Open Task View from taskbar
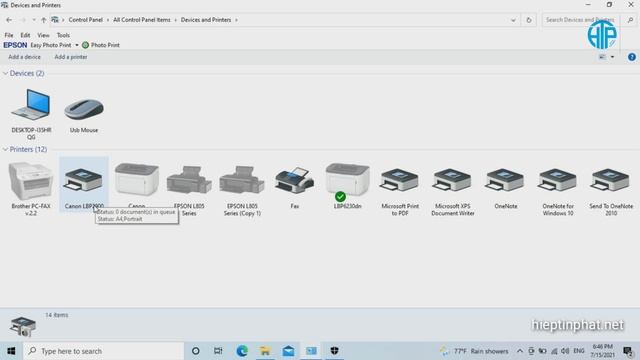640x360 pixels. [x=218, y=351]
